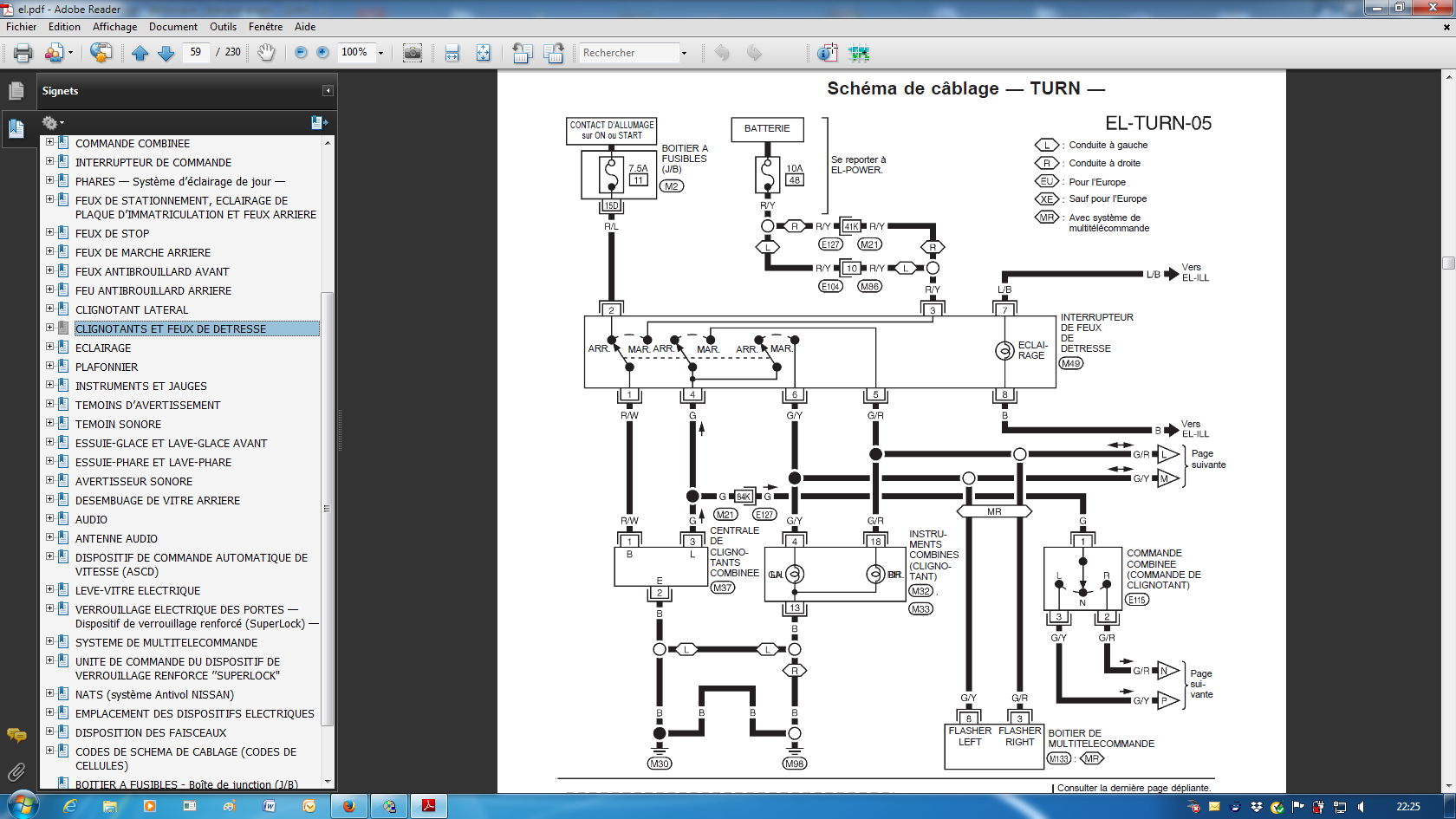Click the Print icon in toolbar
Image resolution: width=1456 pixels, height=819 pixels.
tap(23, 53)
